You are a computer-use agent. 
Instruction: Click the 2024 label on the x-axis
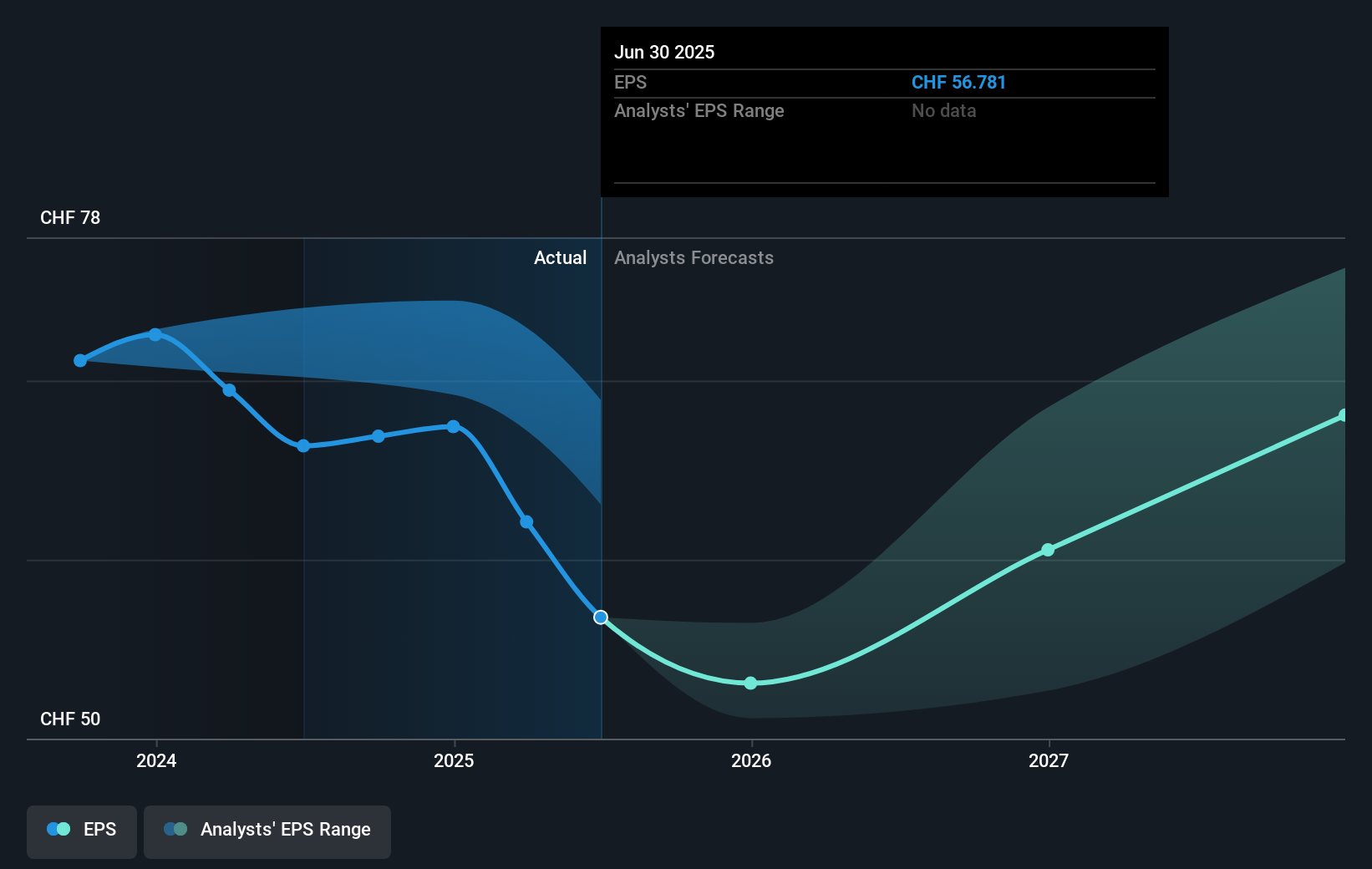pos(156,761)
